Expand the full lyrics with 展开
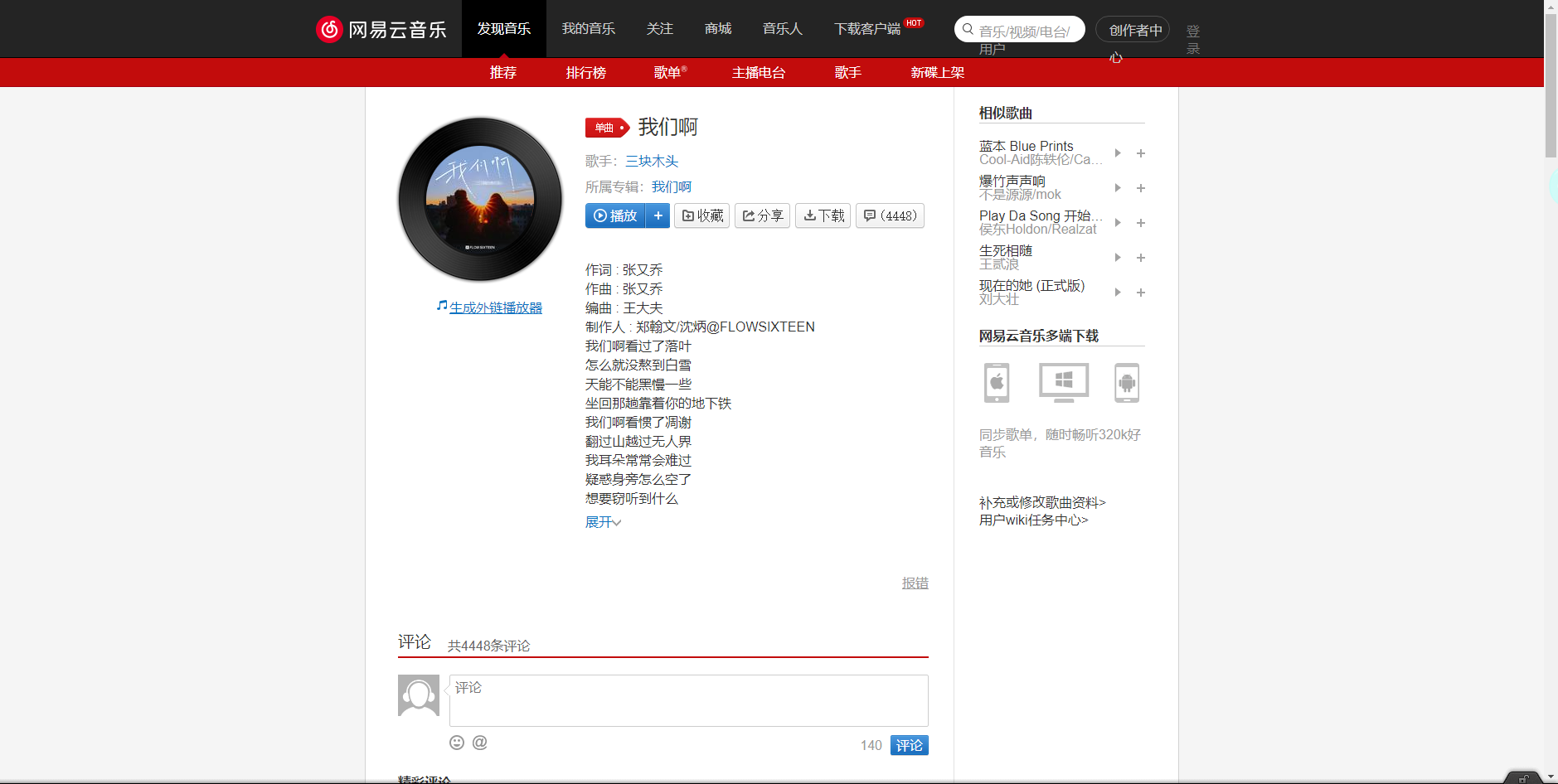Screen dimensions: 1558x784 tap(602, 522)
